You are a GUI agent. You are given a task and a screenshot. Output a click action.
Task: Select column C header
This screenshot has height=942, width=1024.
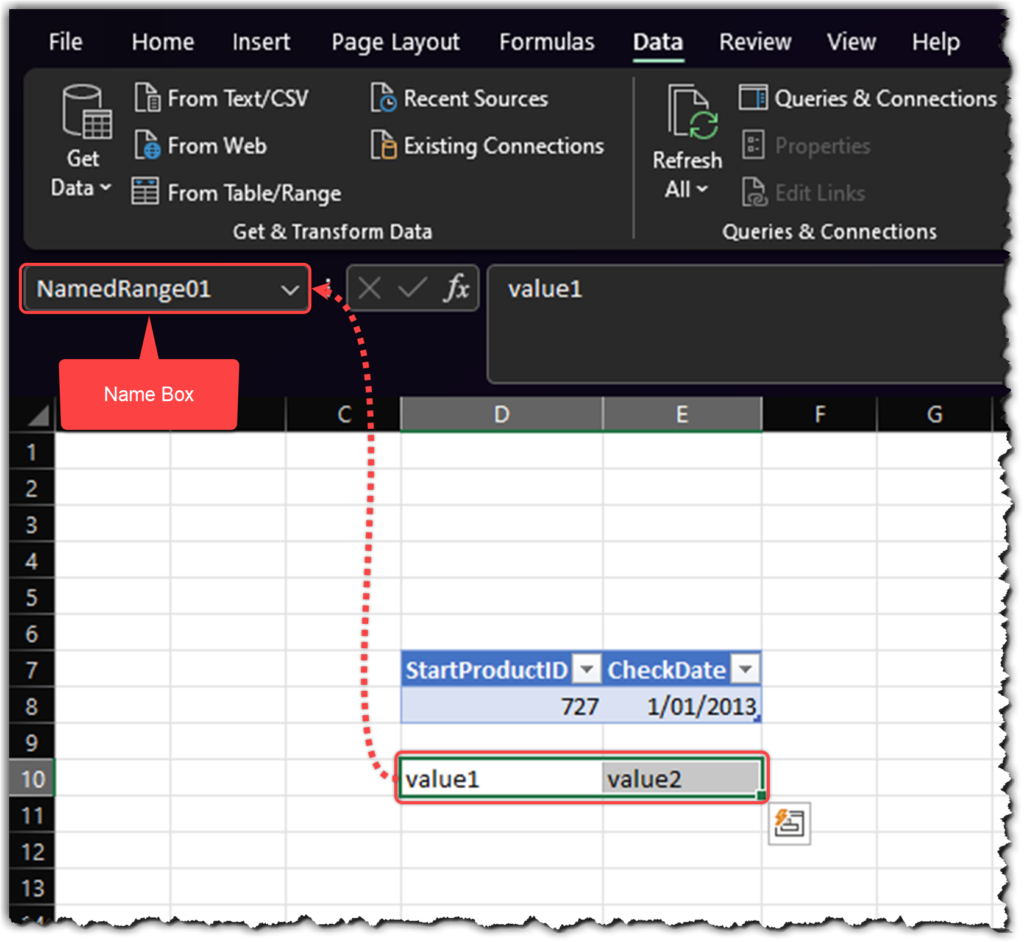pos(344,414)
